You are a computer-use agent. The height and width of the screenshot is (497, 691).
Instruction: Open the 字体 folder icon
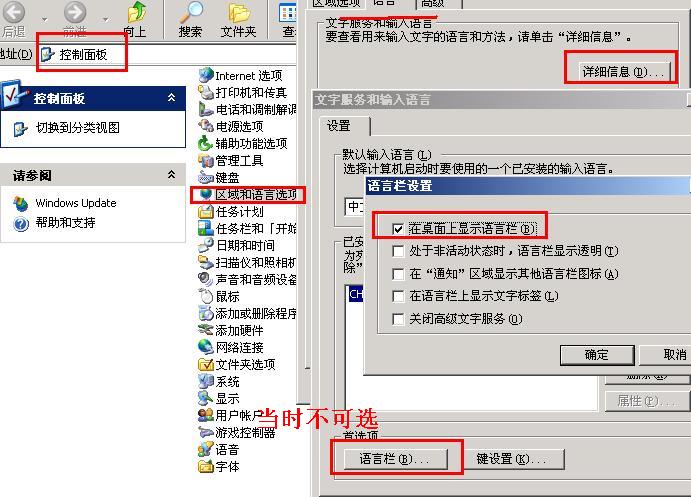click(x=206, y=466)
